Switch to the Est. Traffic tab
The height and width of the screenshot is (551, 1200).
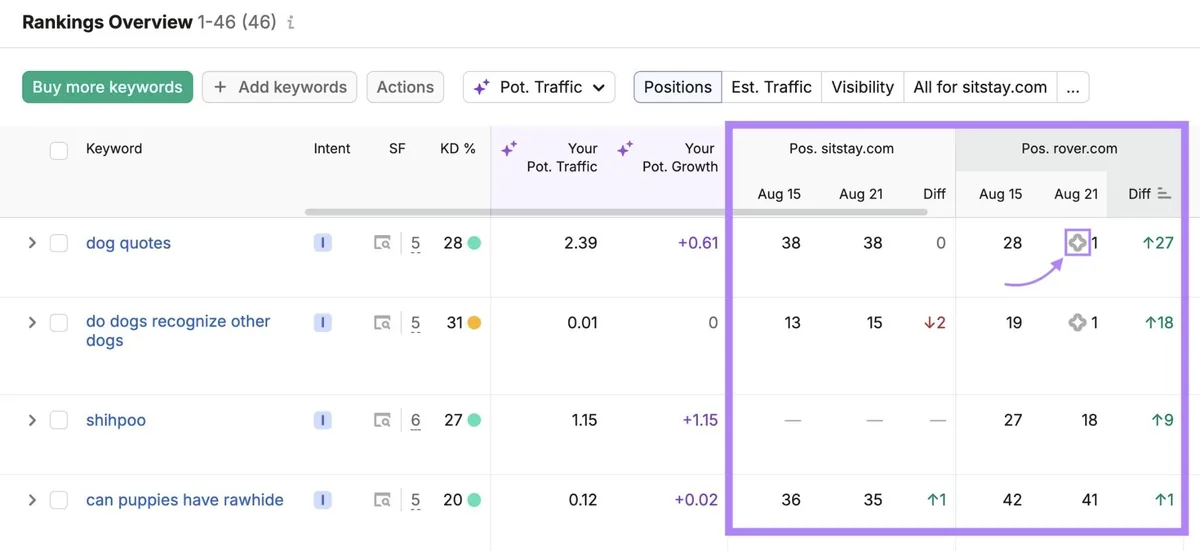coord(771,87)
